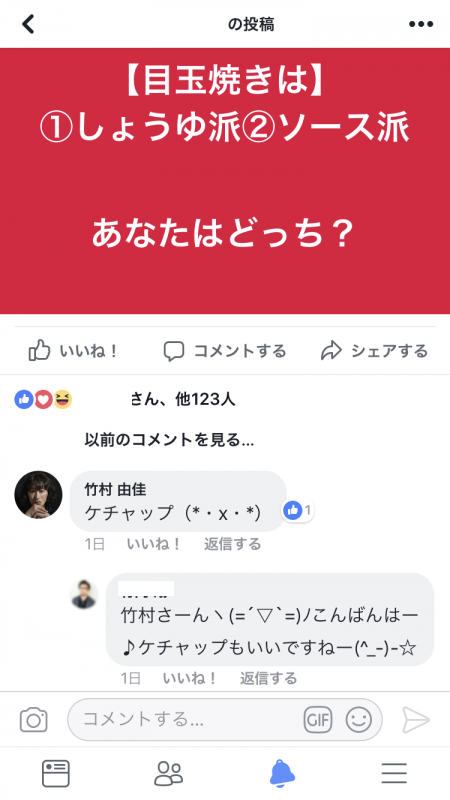Open the news feed tab icon
Viewport: 450px width, 800px height.
(56, 773)
